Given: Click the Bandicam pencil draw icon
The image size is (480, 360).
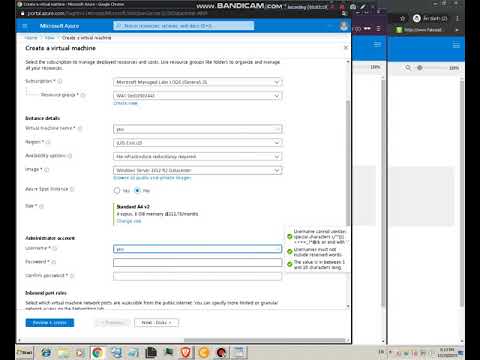Looking at the screenshot, I should click(363, 7).
